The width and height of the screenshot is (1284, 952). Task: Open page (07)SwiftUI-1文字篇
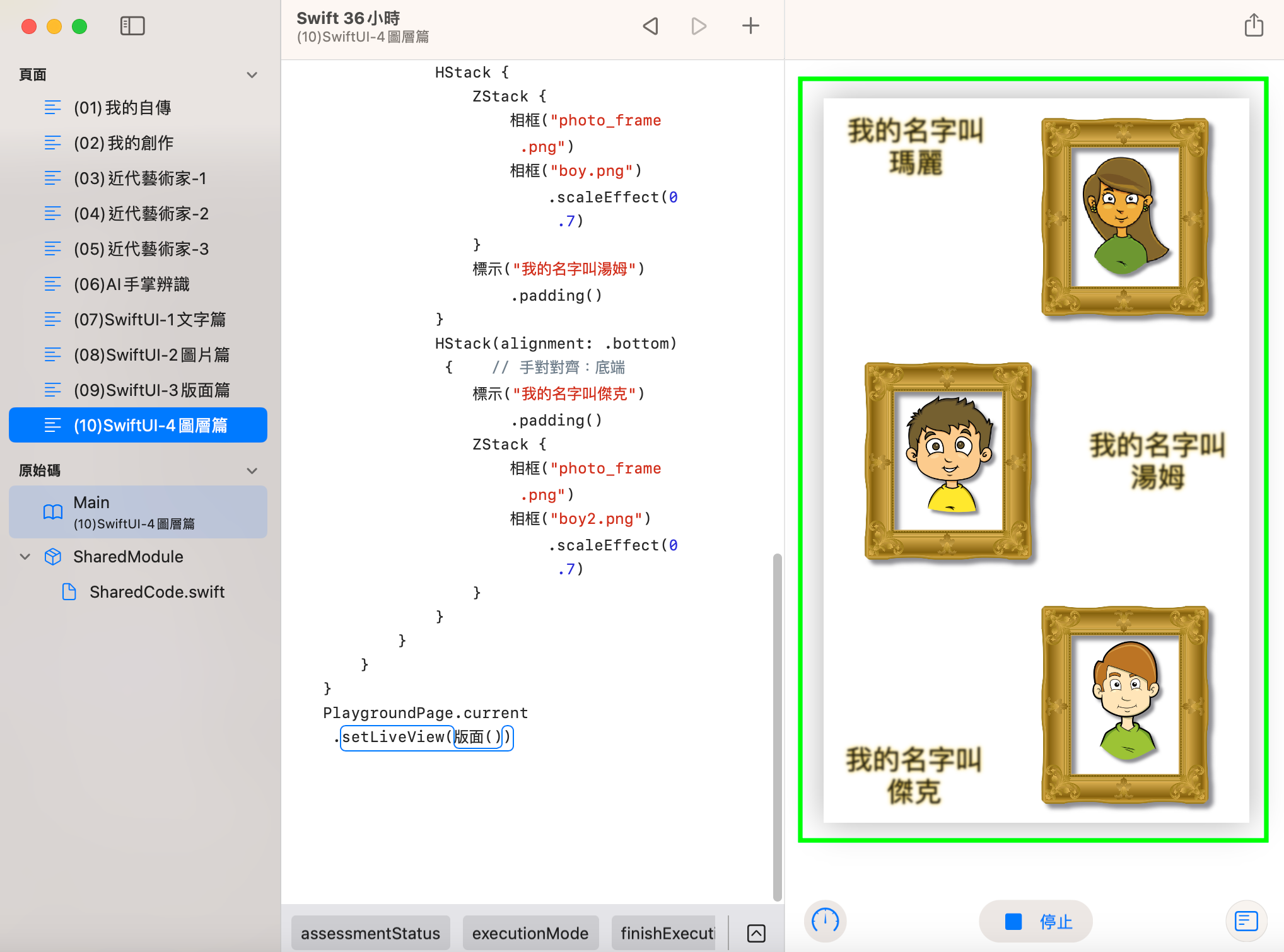point(149,320)
